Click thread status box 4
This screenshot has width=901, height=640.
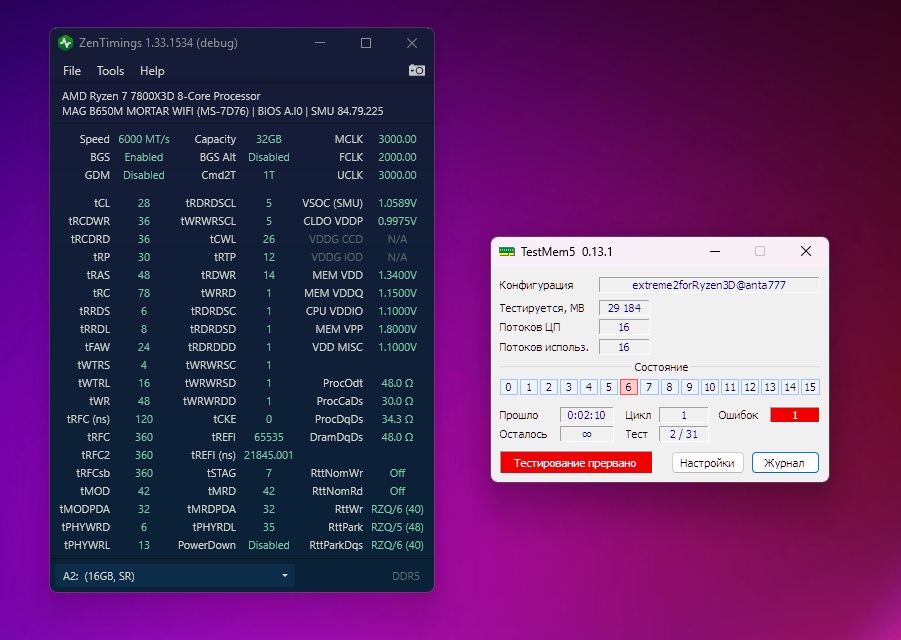pyautogui.click(x=589, y=387)
